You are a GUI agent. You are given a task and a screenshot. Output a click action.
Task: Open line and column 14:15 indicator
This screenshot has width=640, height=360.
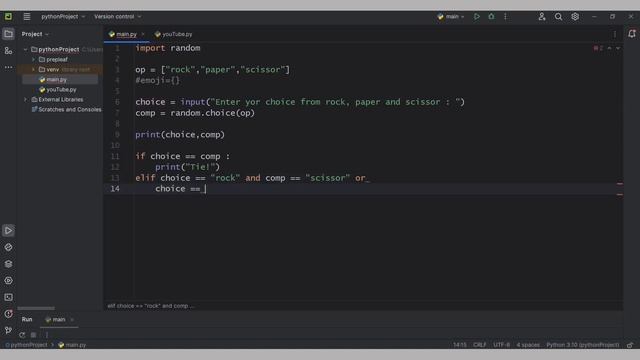click(460, 345)
